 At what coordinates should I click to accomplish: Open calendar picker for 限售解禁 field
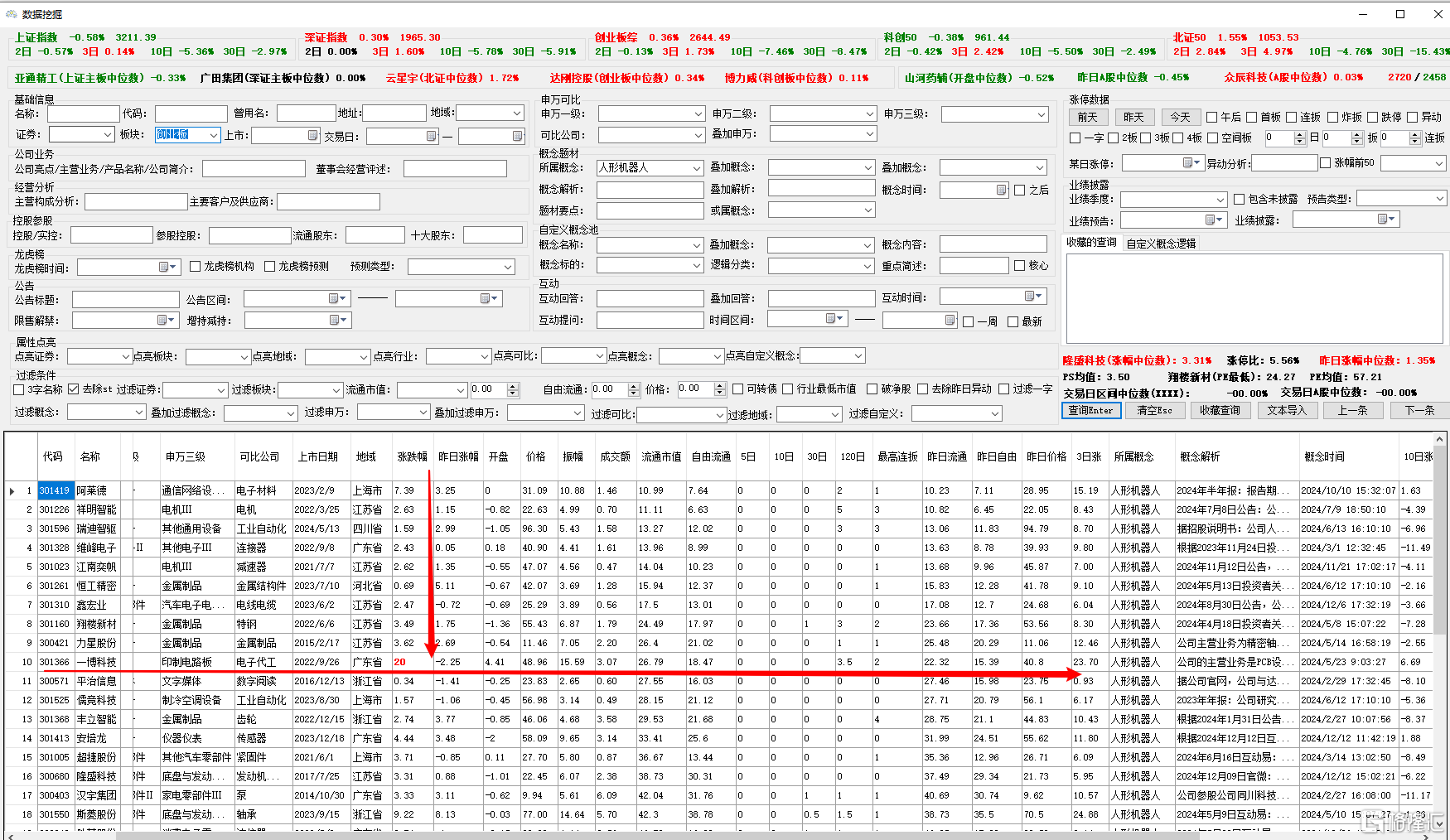click(166, 321)
